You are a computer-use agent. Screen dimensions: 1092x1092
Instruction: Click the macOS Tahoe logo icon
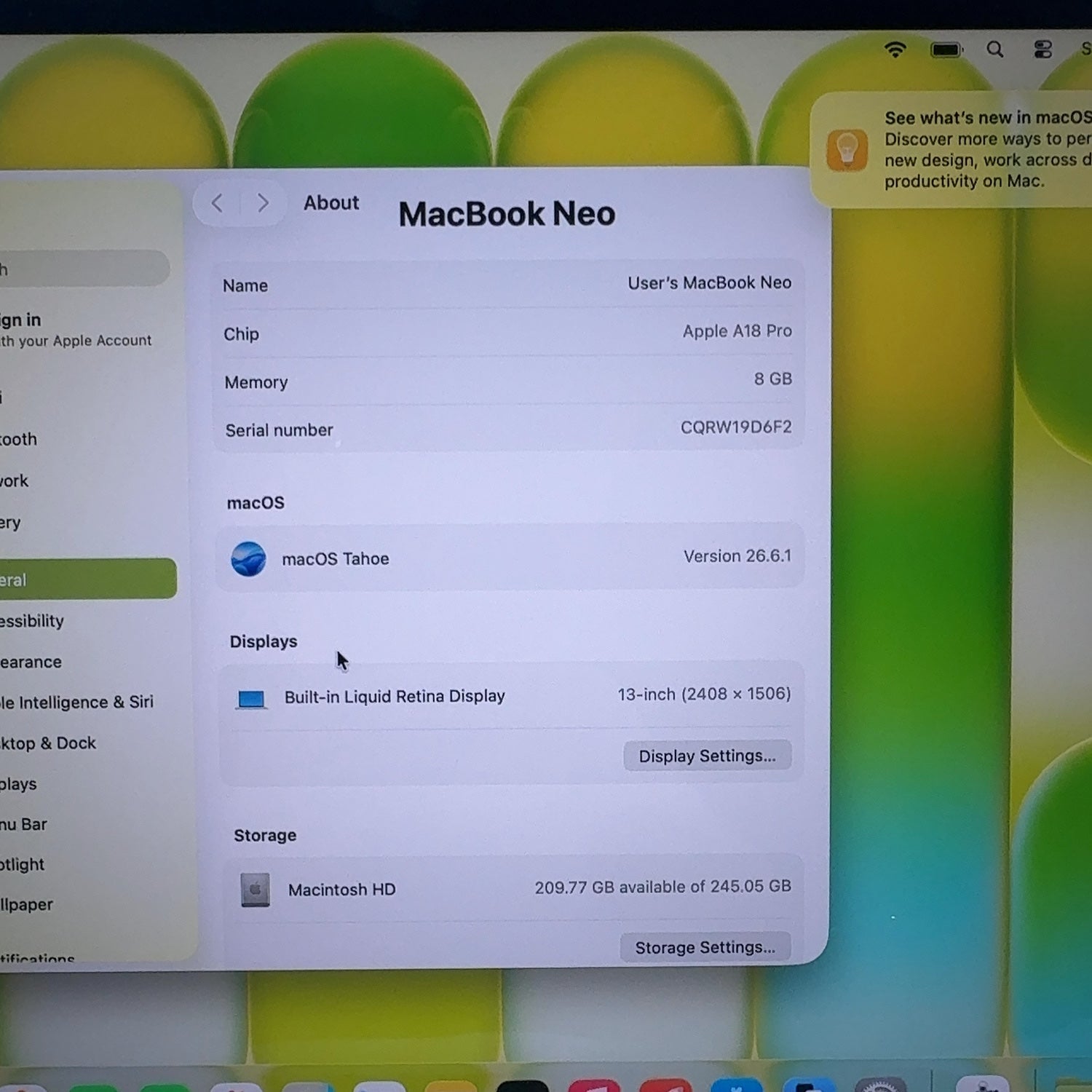(x=248, y=559)
